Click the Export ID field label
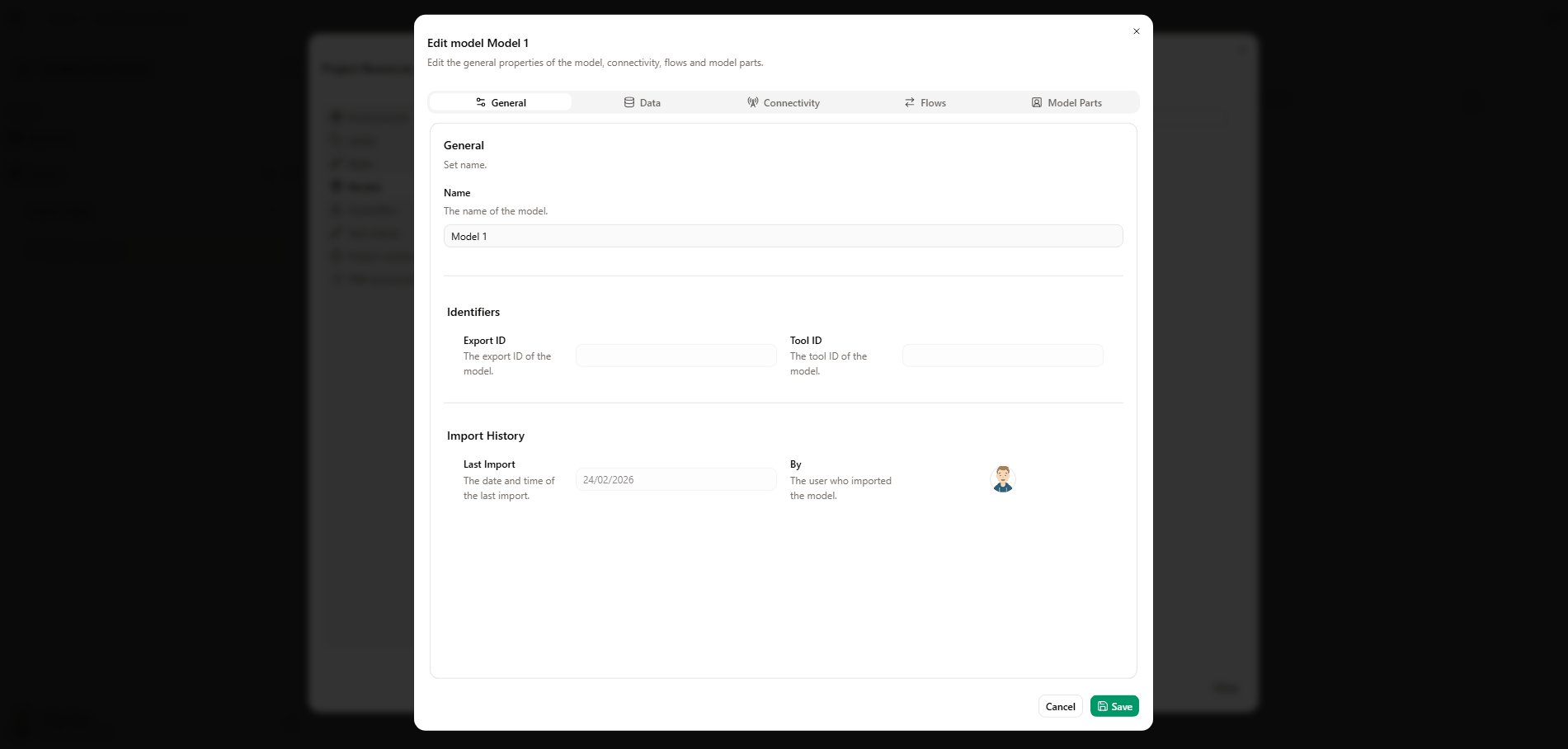This screenshot has width=1568, height=749. click(484, 341)
